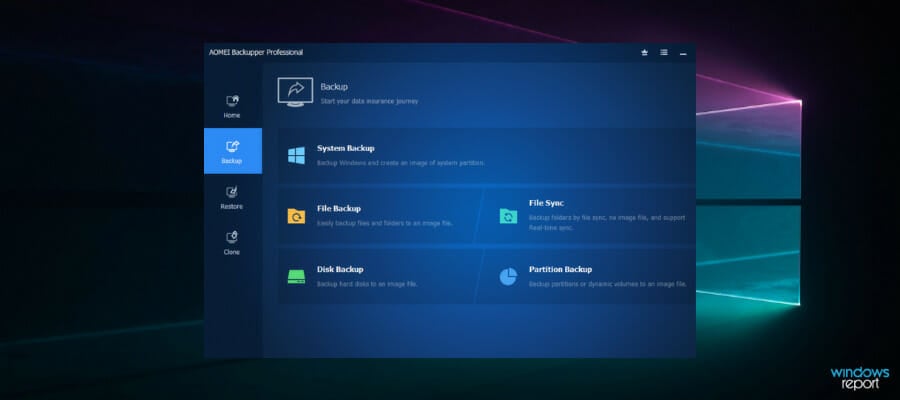Click 'Backup hard disks to an image file' text
This screenshot has width=900, height=400.
367,284
